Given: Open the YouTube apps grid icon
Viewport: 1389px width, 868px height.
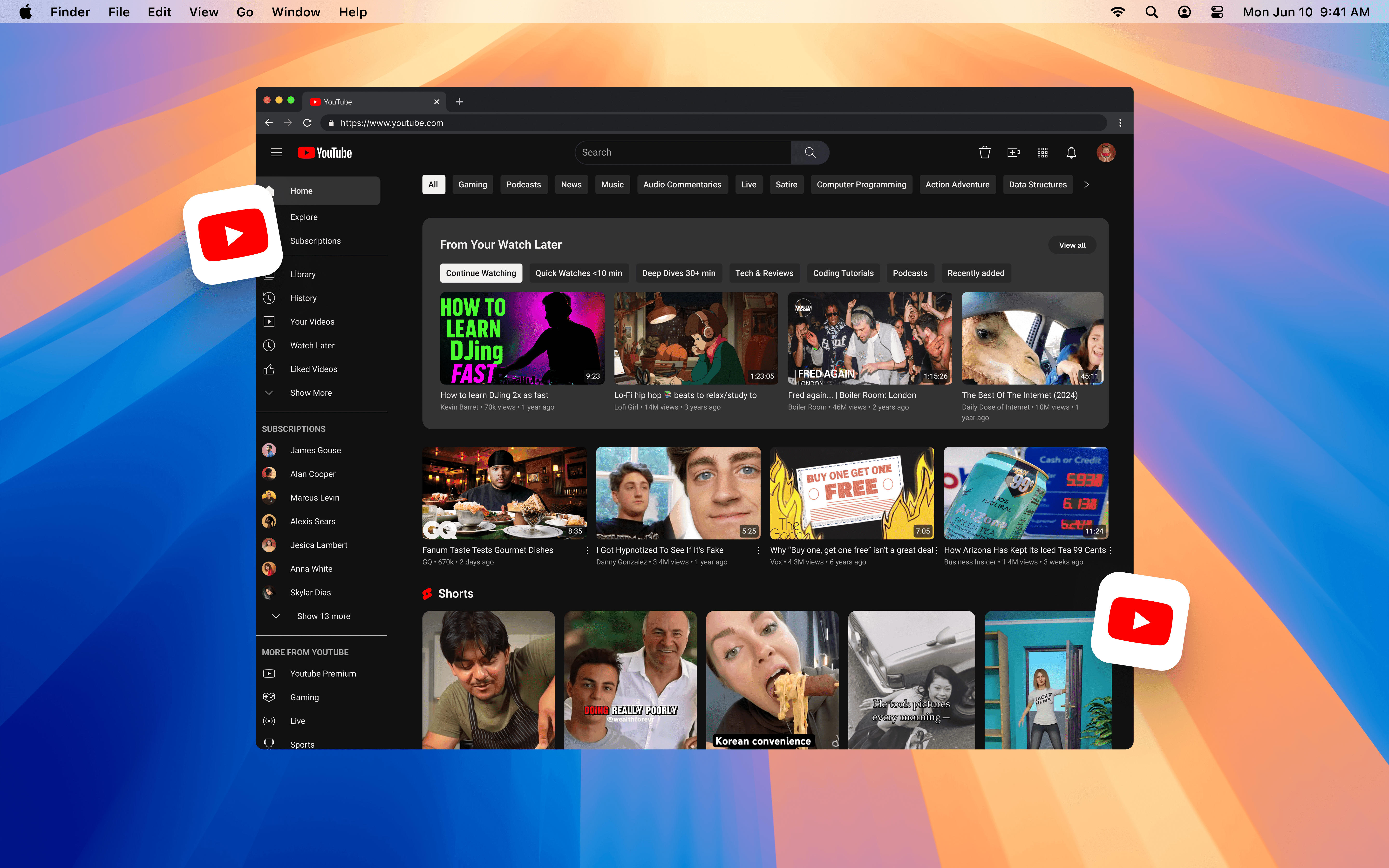Looking at the screenshot, I should tap(1042, 152).
